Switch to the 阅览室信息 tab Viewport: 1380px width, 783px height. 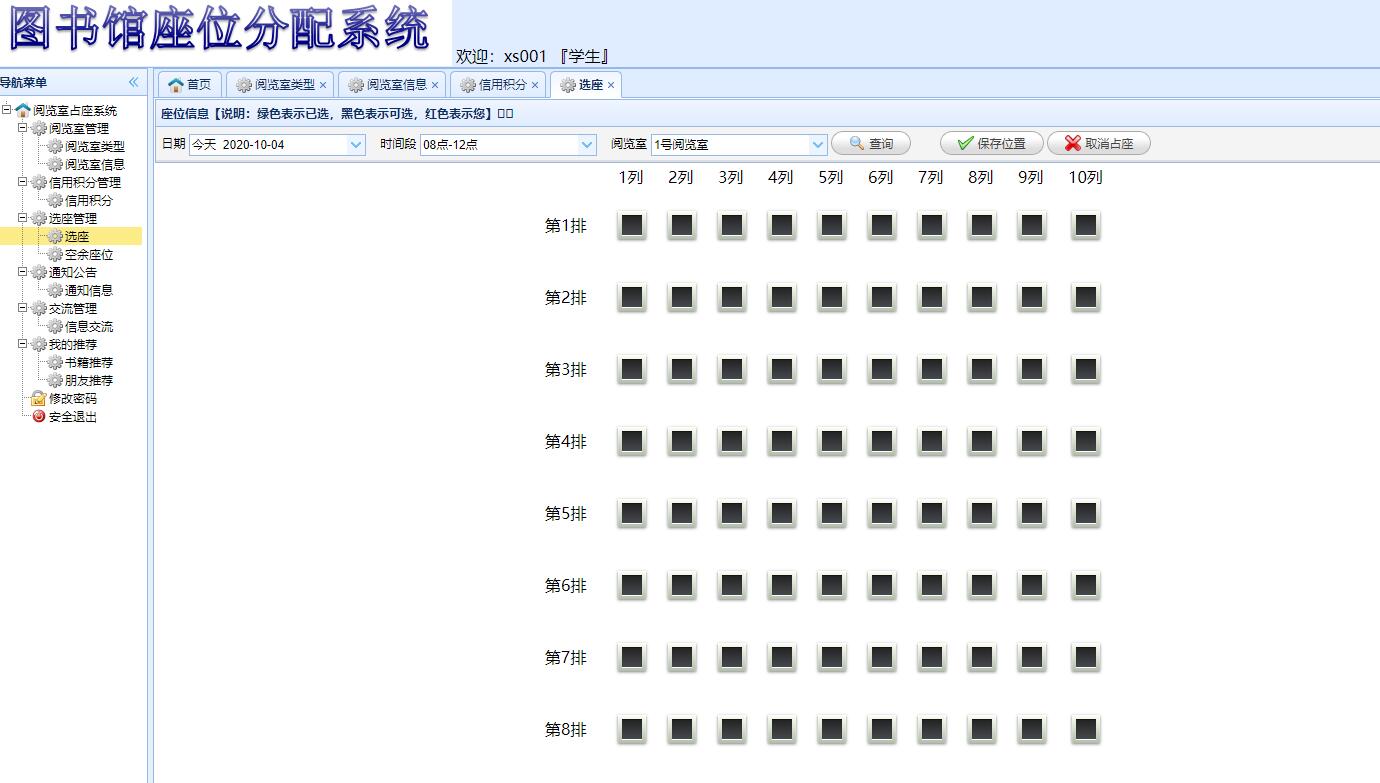398,84
